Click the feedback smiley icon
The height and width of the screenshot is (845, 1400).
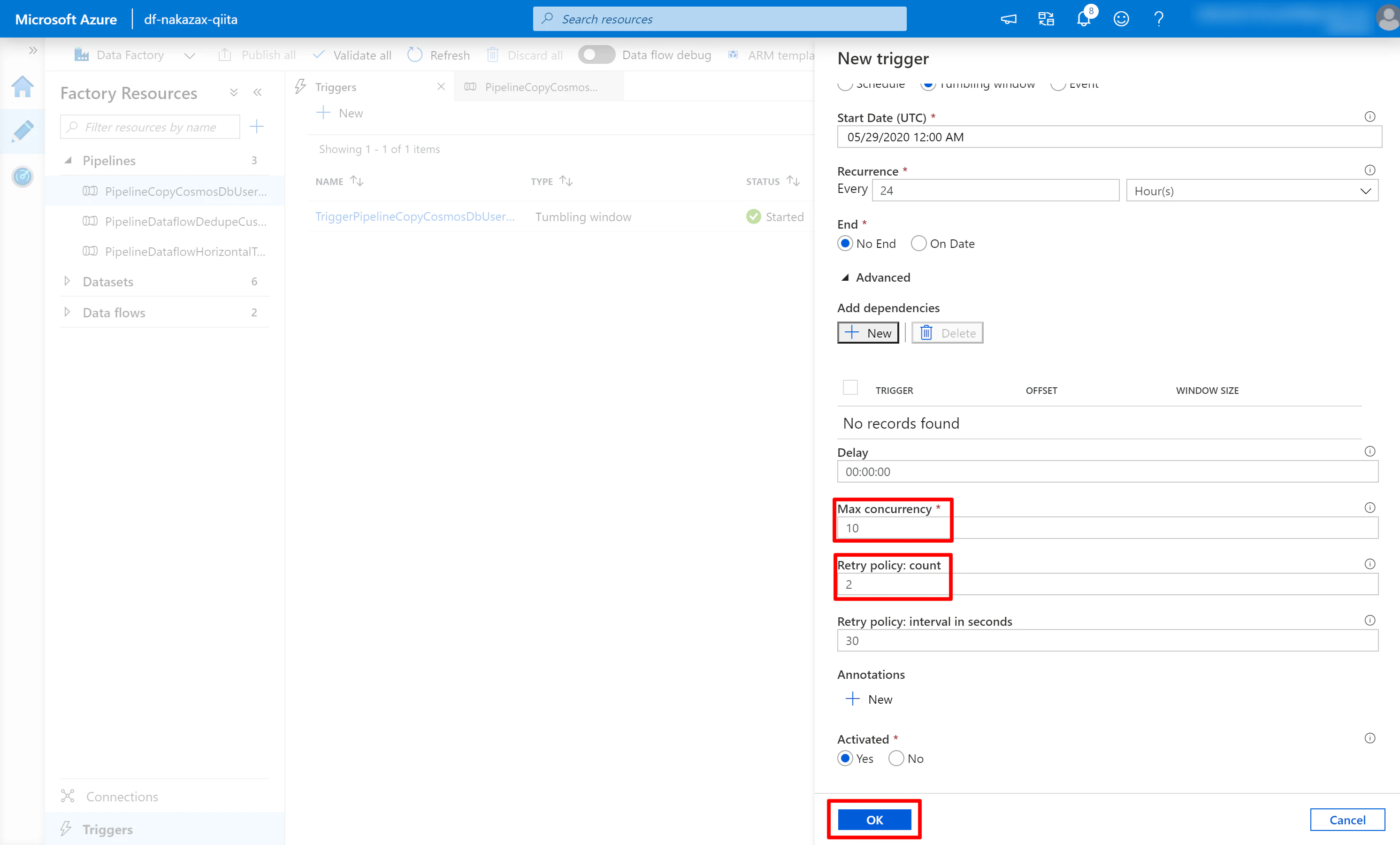click(x=1121, y=19)
